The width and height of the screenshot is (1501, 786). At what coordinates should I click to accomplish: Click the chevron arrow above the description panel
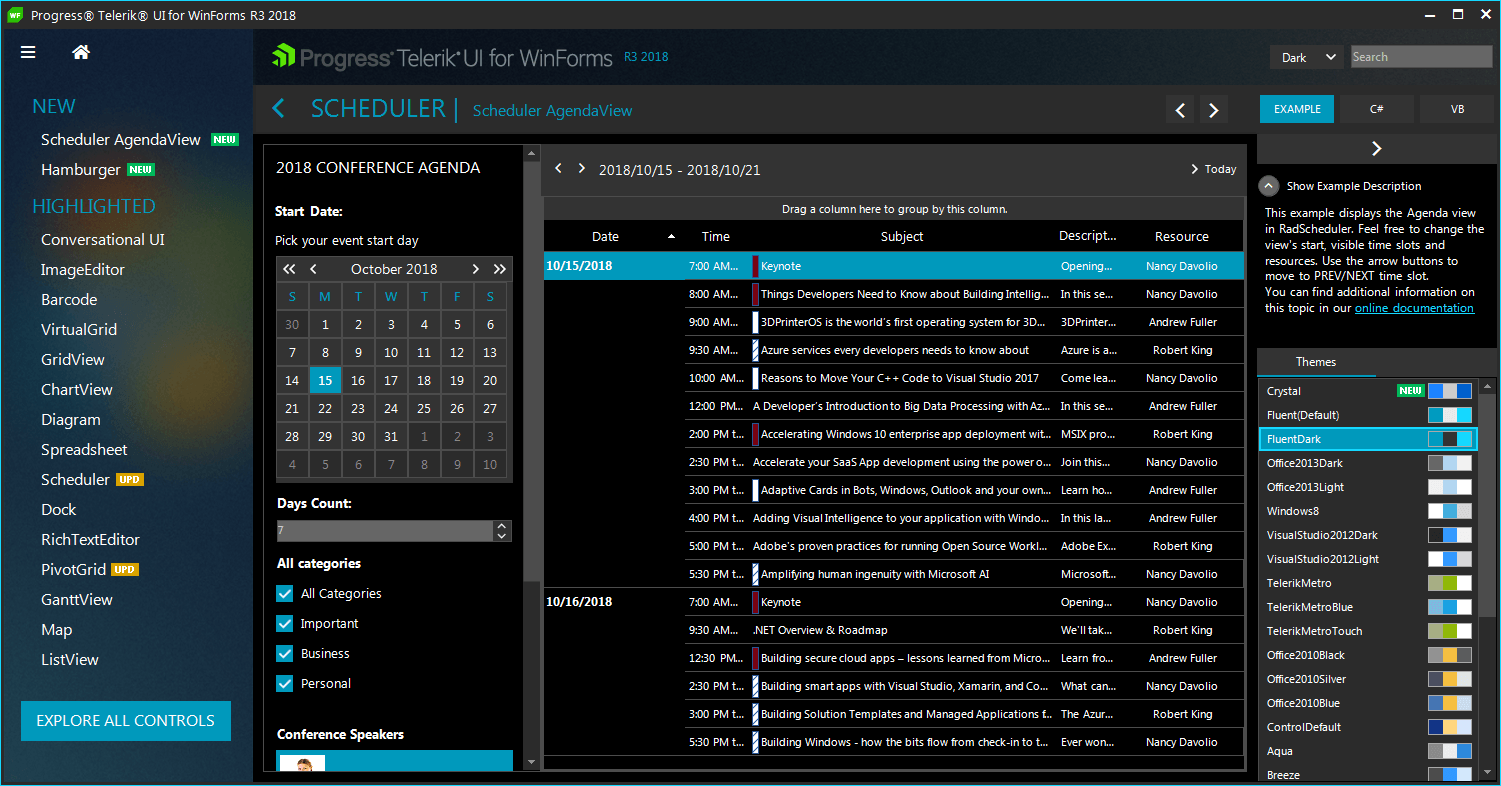[x=1377, y=149]
